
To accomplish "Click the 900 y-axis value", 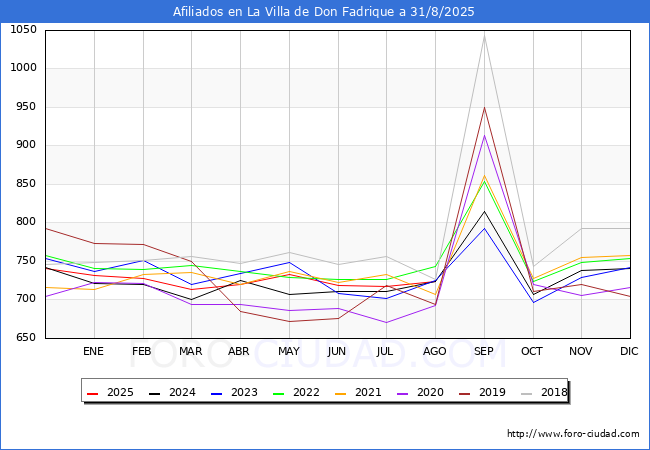I will point(27,145).
